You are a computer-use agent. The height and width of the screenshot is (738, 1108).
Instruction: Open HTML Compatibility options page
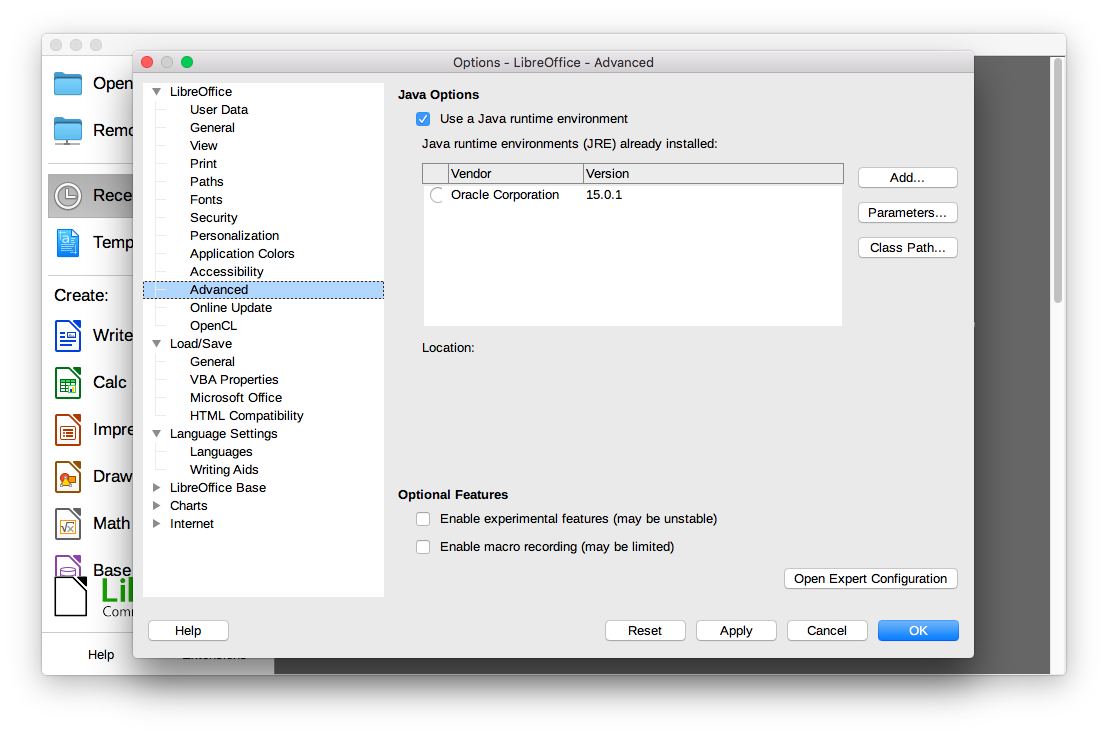[x=247, y=416]
